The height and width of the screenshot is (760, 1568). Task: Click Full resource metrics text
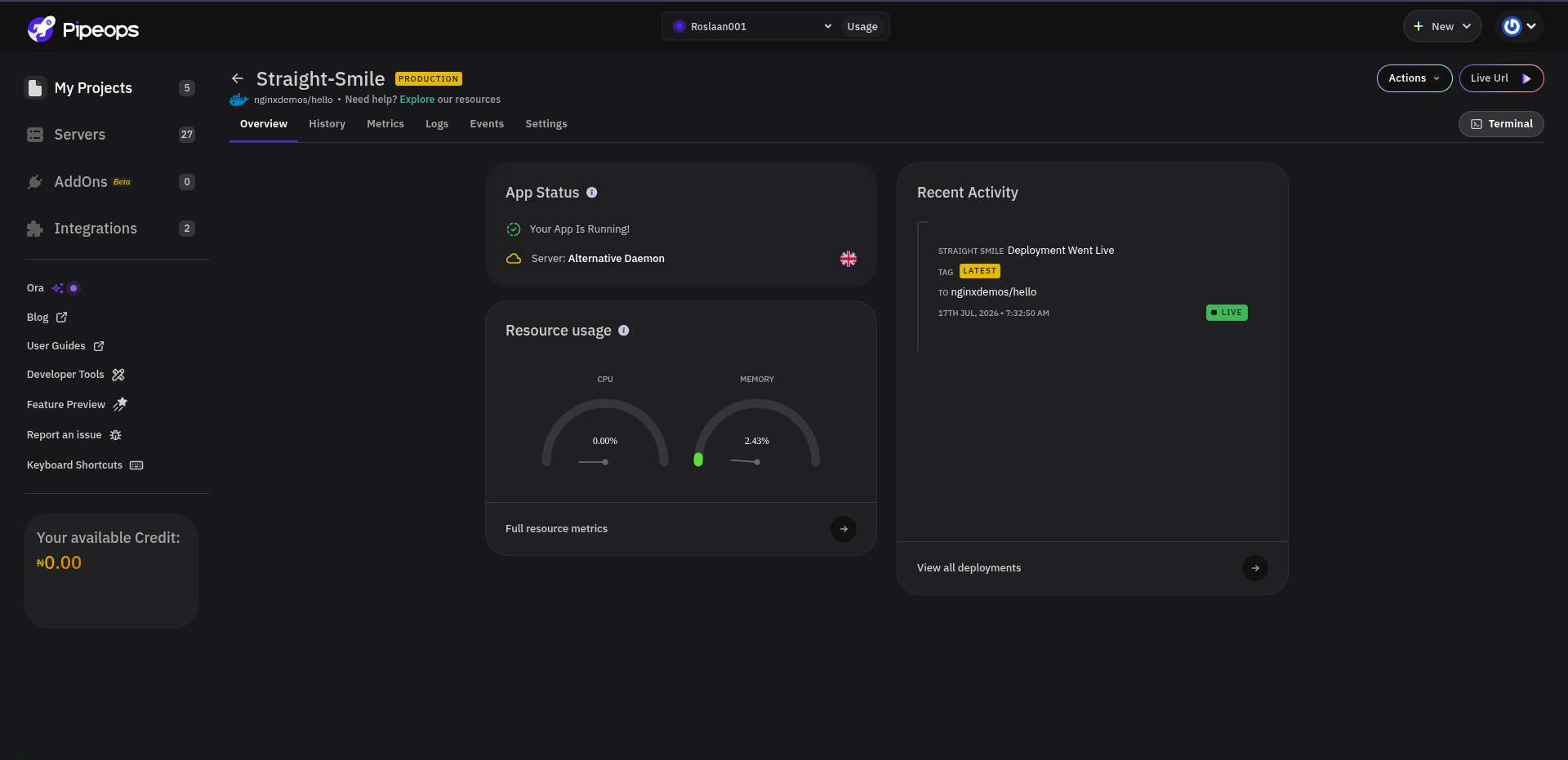556,529
